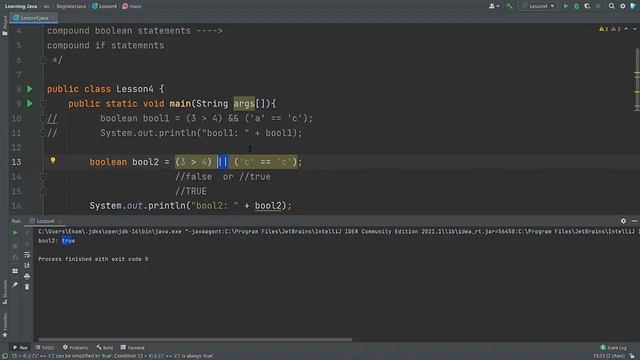Open the user account dropdown in top toolbar
This screenshot has width=640, height=360.
tap(493, 6)
